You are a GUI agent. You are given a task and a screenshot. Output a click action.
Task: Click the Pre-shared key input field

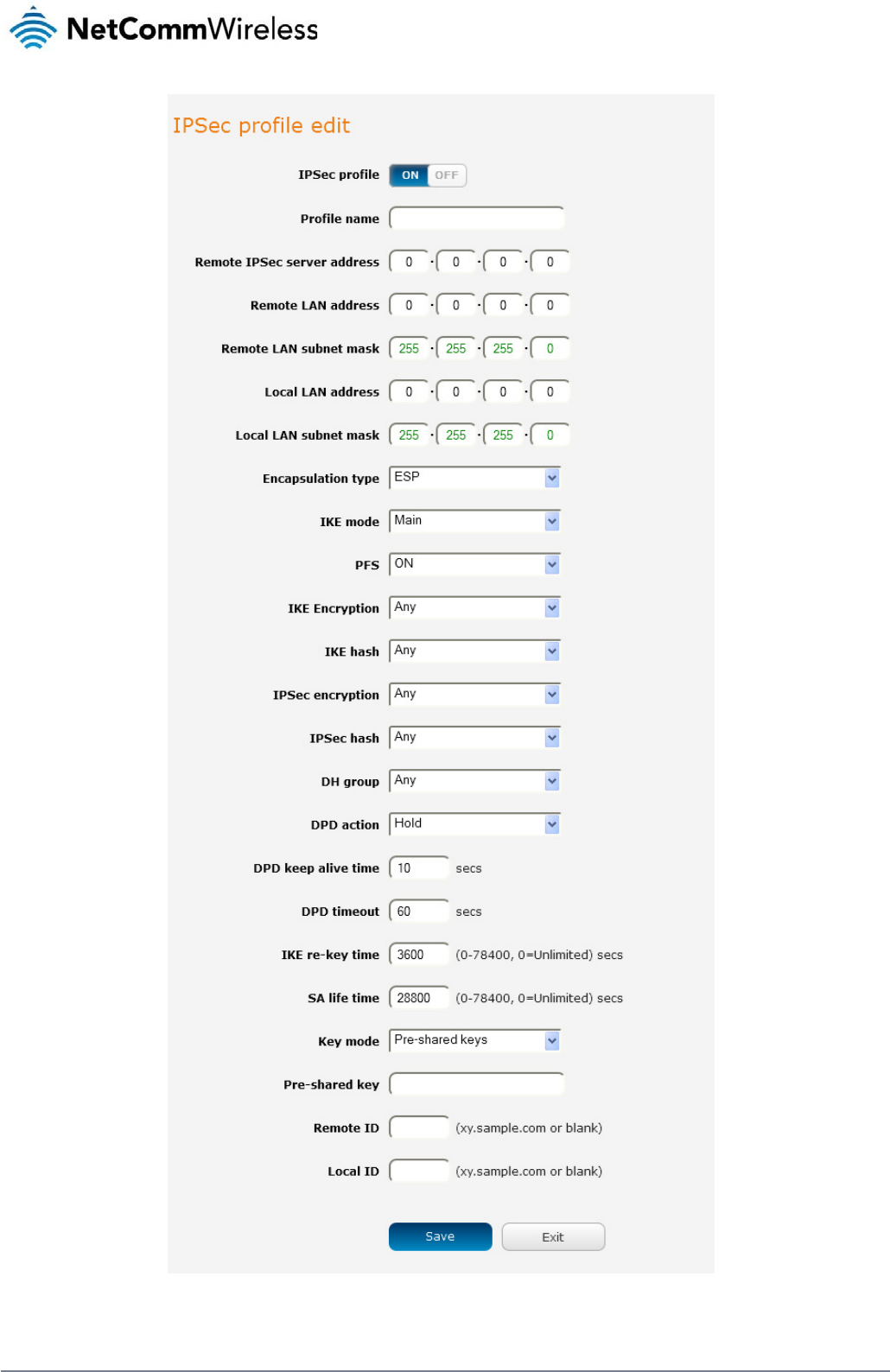[x=476, y=1084]
